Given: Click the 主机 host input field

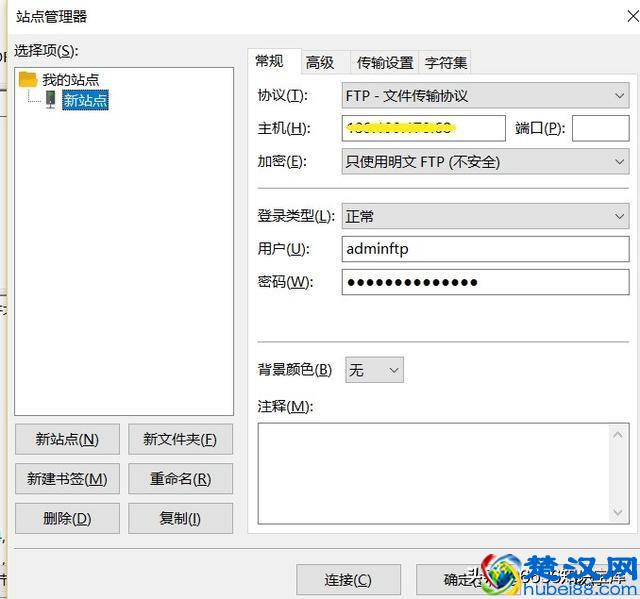Looking at the screenshot, I should (424, 128).
